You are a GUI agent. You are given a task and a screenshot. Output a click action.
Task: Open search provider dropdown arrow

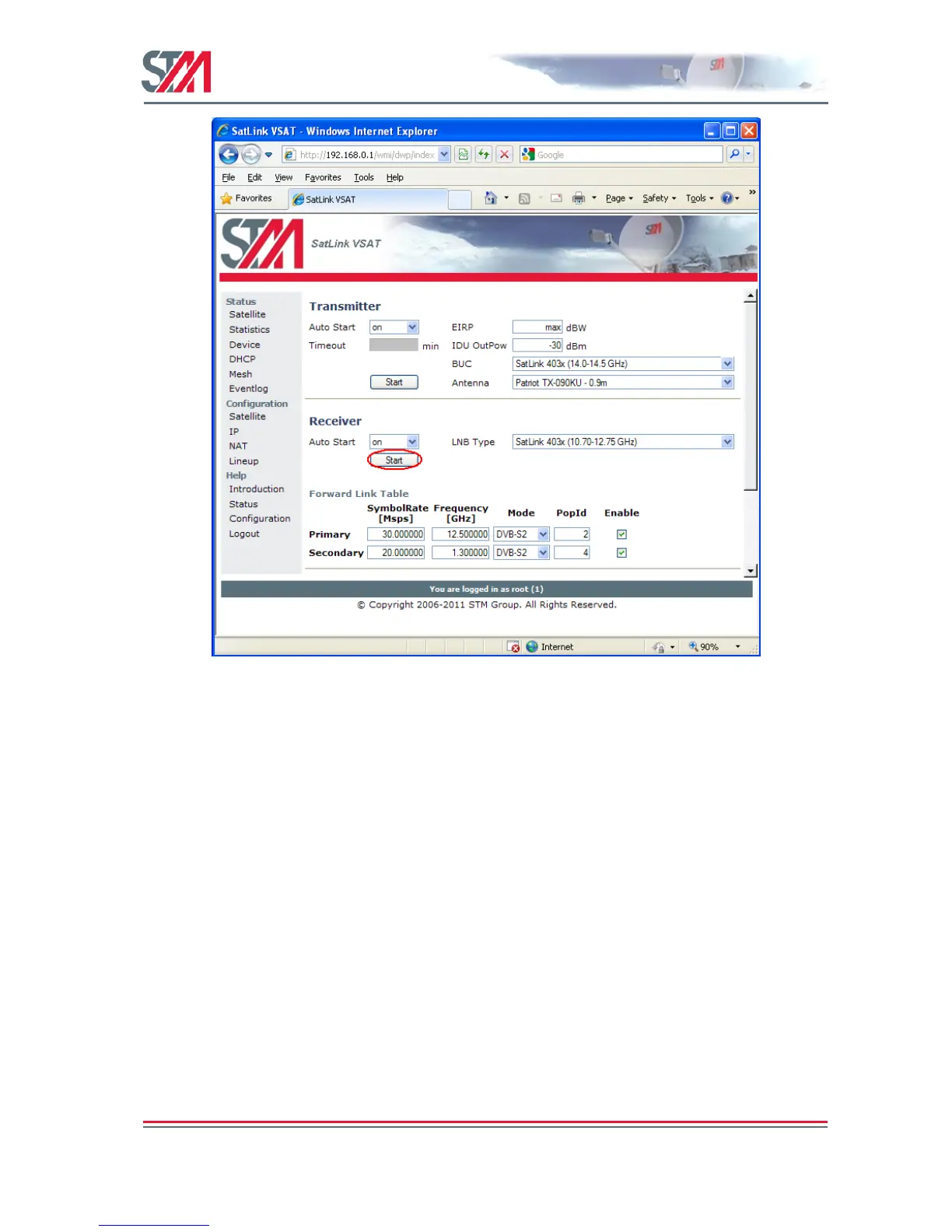pyautogui.click(x=749, y=154)
